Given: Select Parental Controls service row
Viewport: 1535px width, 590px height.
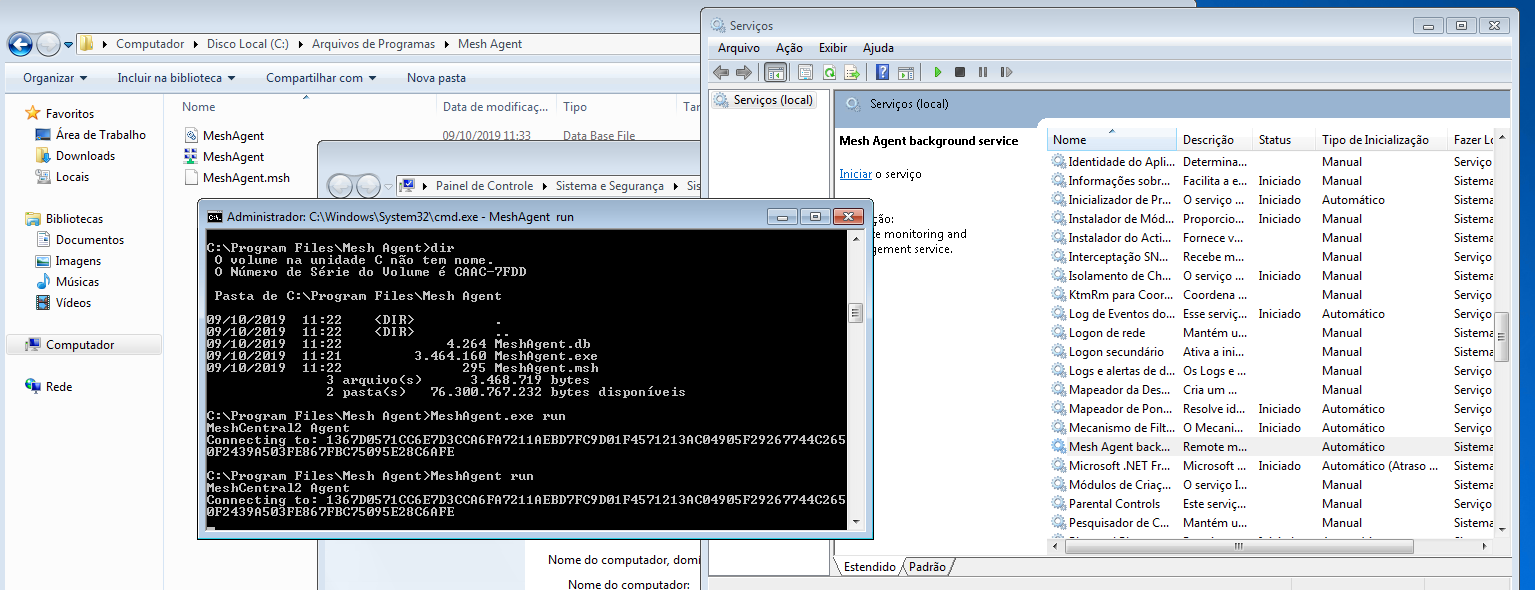Looking at the screenshot, I should point(1272,504).
